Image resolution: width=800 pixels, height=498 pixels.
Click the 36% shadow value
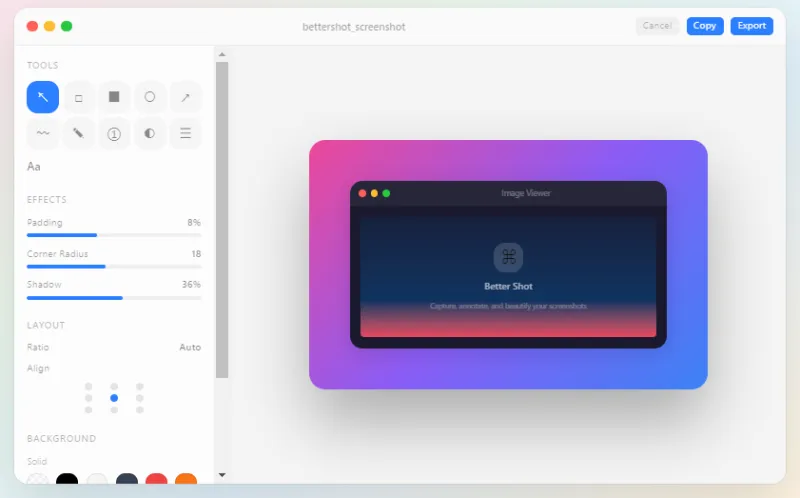click(x=191, y=284)
